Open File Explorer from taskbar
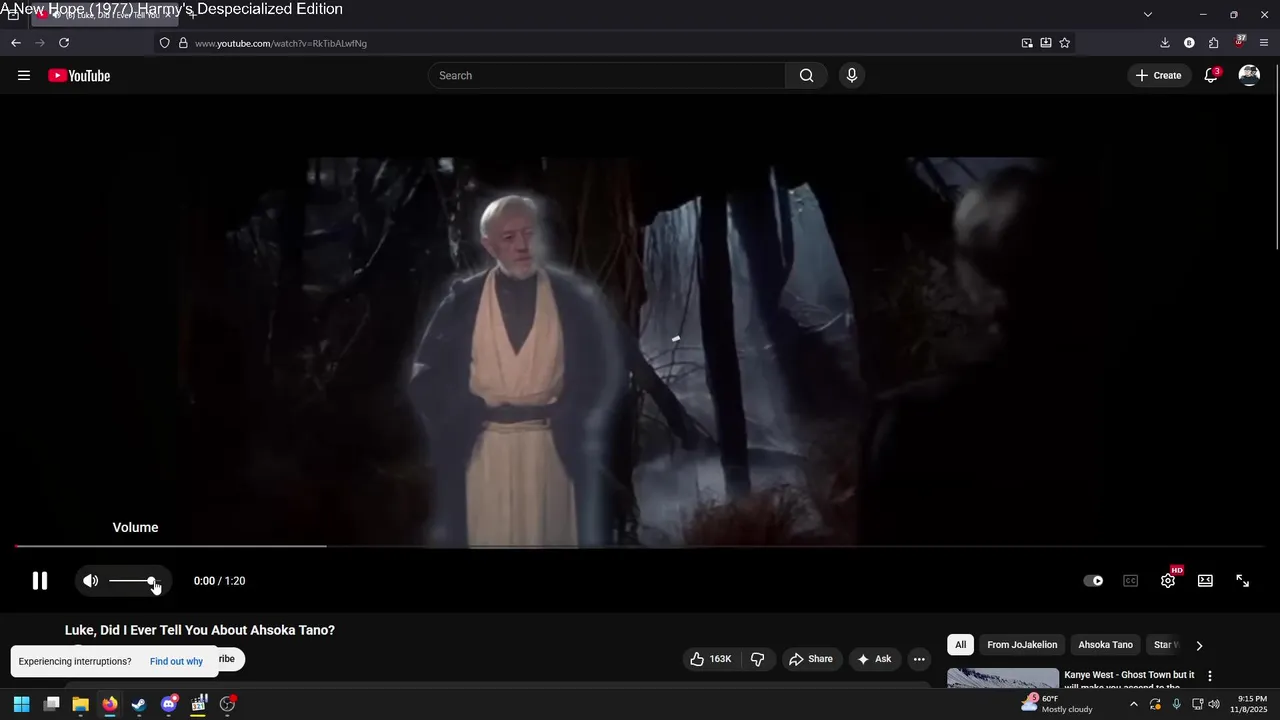Viewport: 1280px width, 720px height. (81, 704)
